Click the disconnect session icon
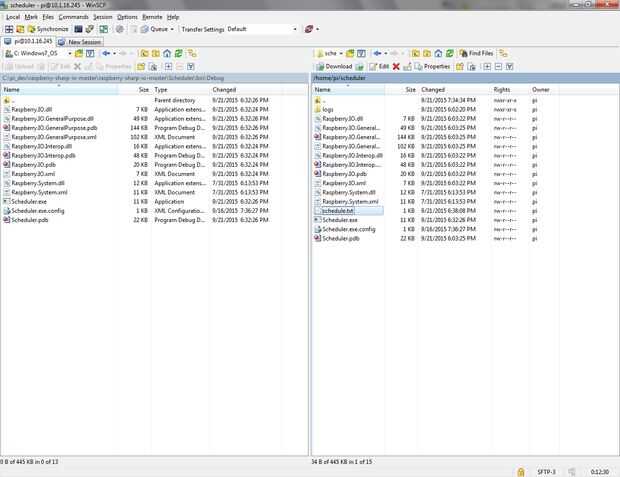This screenshot has height=477, width=620. tap(309, 29)
